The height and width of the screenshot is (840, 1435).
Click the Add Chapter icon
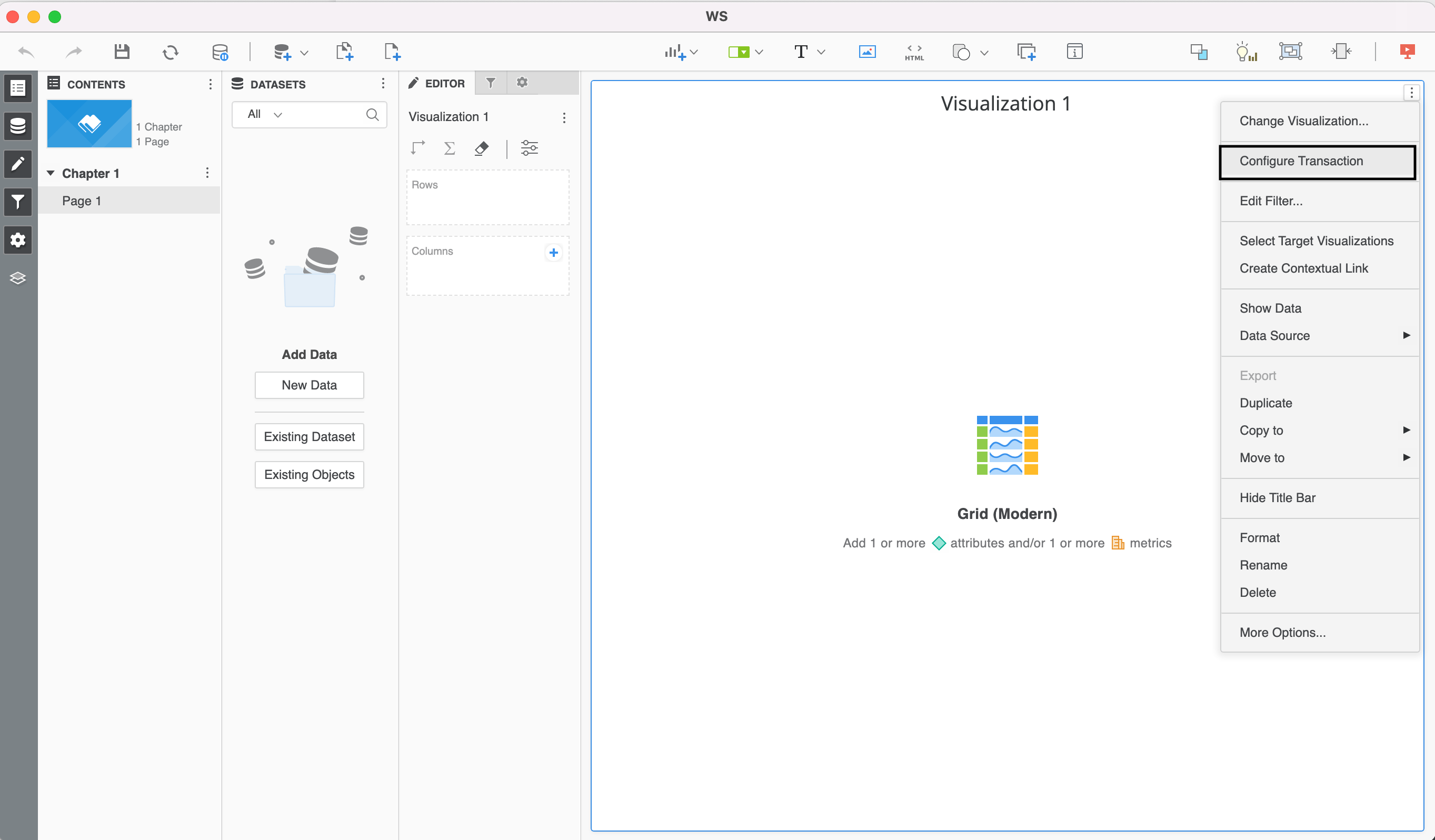click(344, 51)
